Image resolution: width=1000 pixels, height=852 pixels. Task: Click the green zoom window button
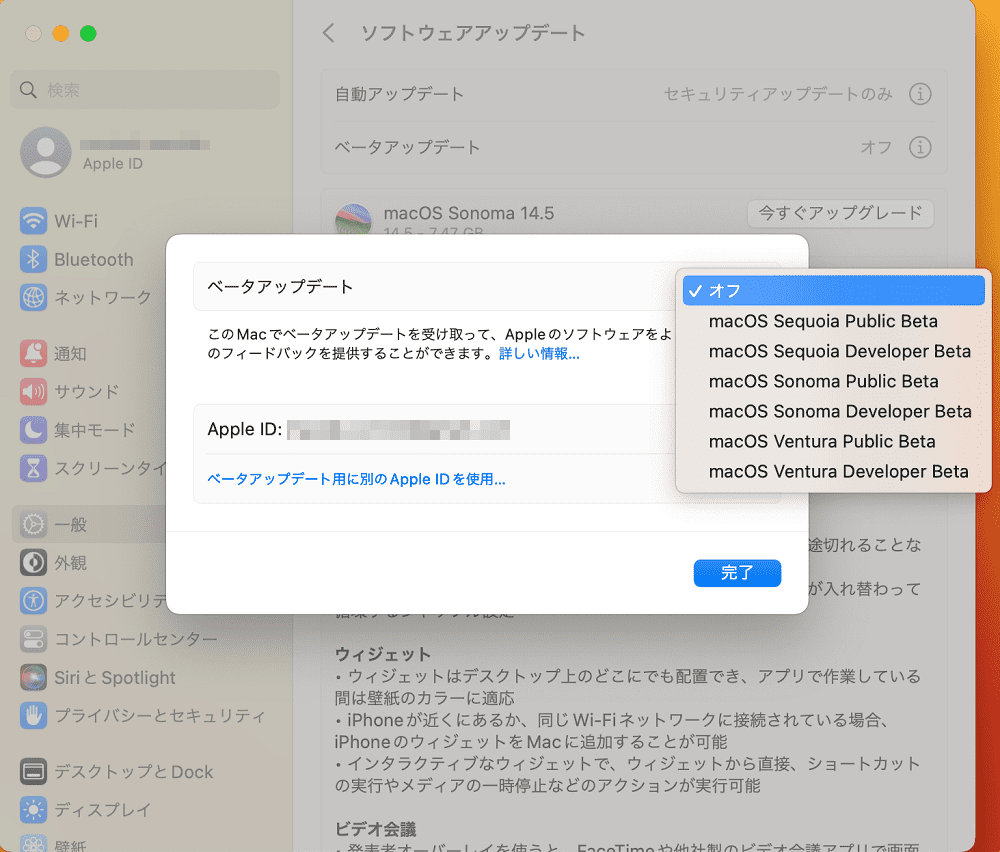tap(88, 33)
